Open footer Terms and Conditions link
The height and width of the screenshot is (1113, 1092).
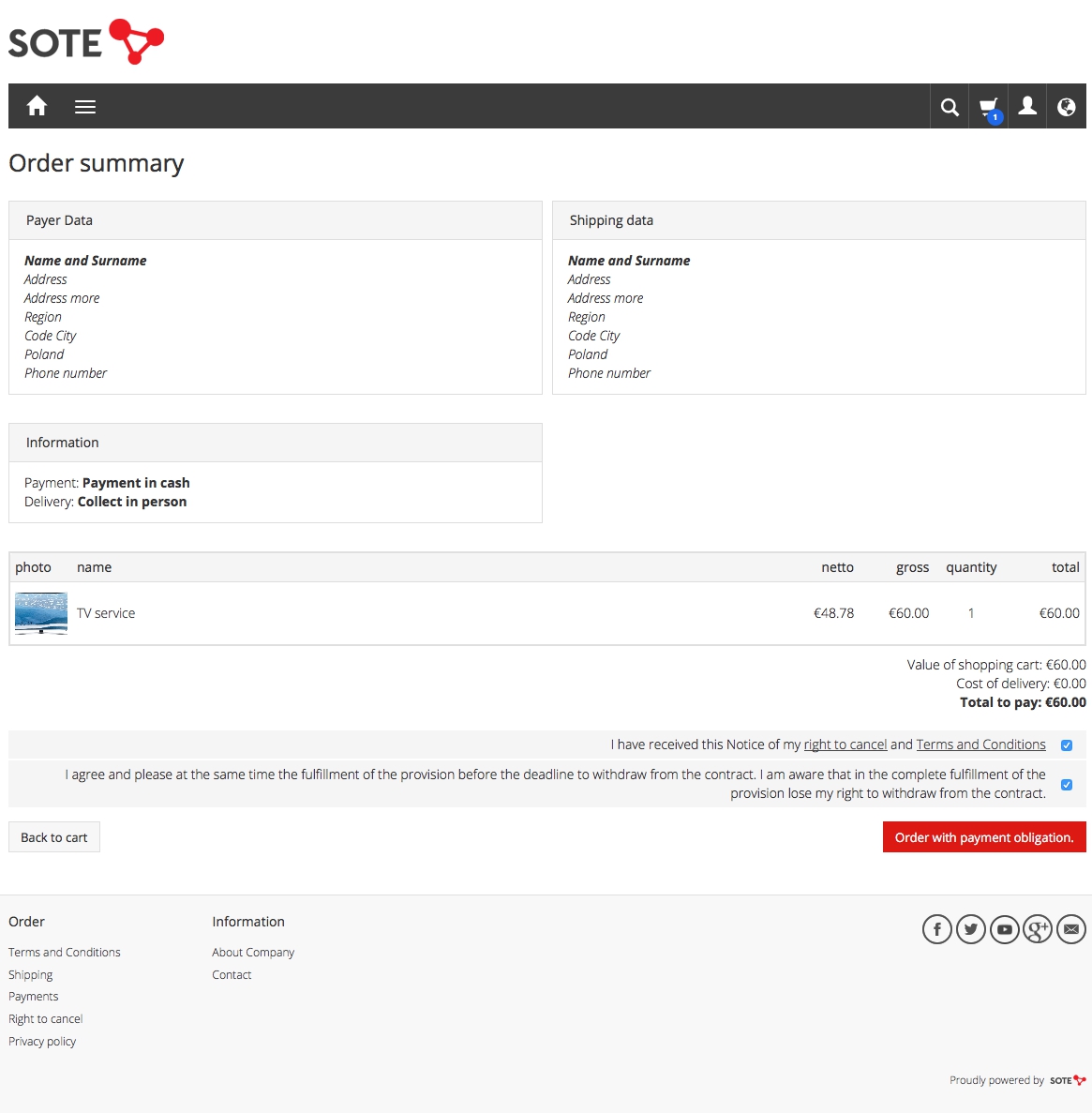click(x=65, y=952)
